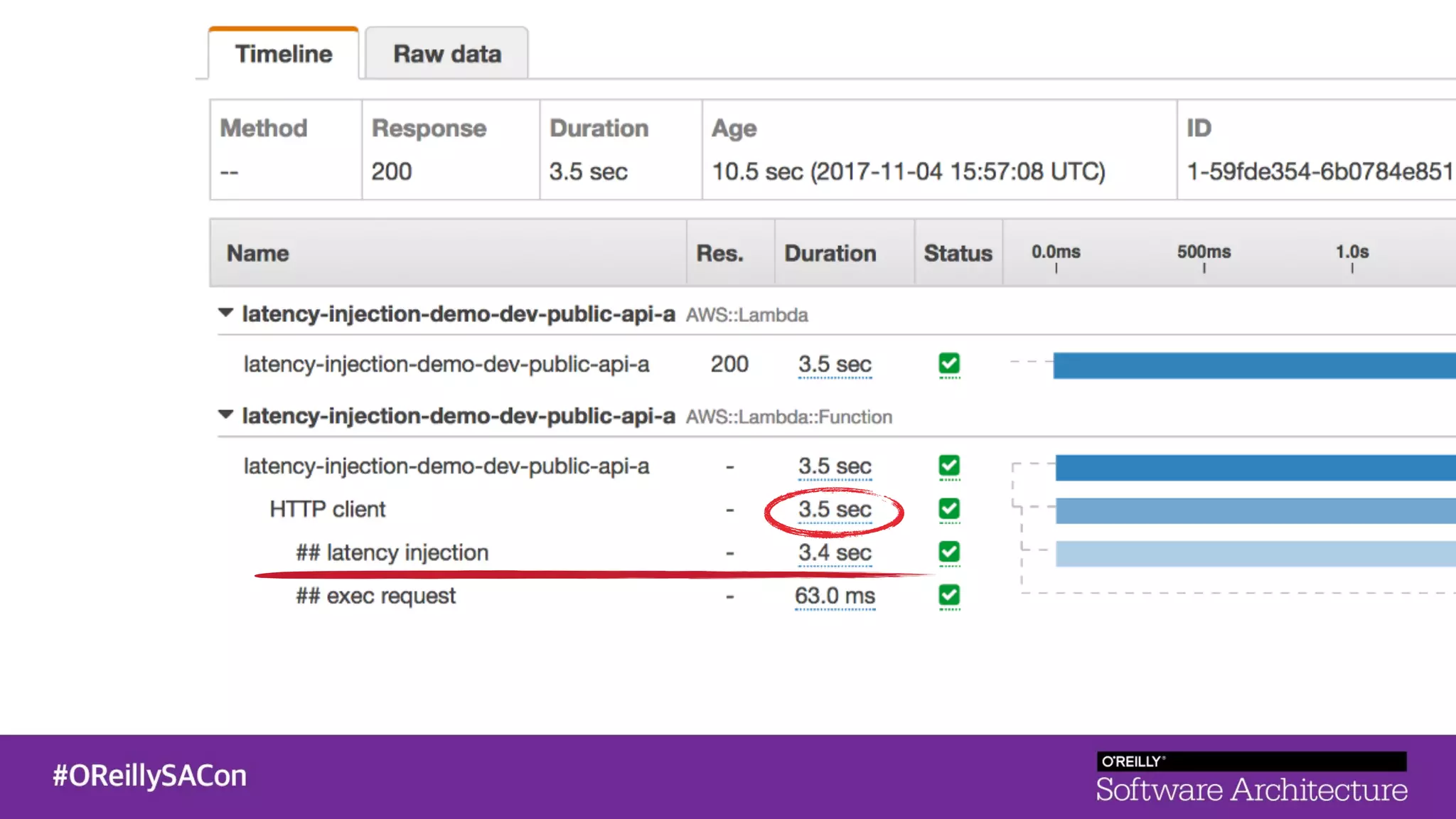Select the ## exec request subsegment row
1456x819 pixels.
(x=375, y=596)
